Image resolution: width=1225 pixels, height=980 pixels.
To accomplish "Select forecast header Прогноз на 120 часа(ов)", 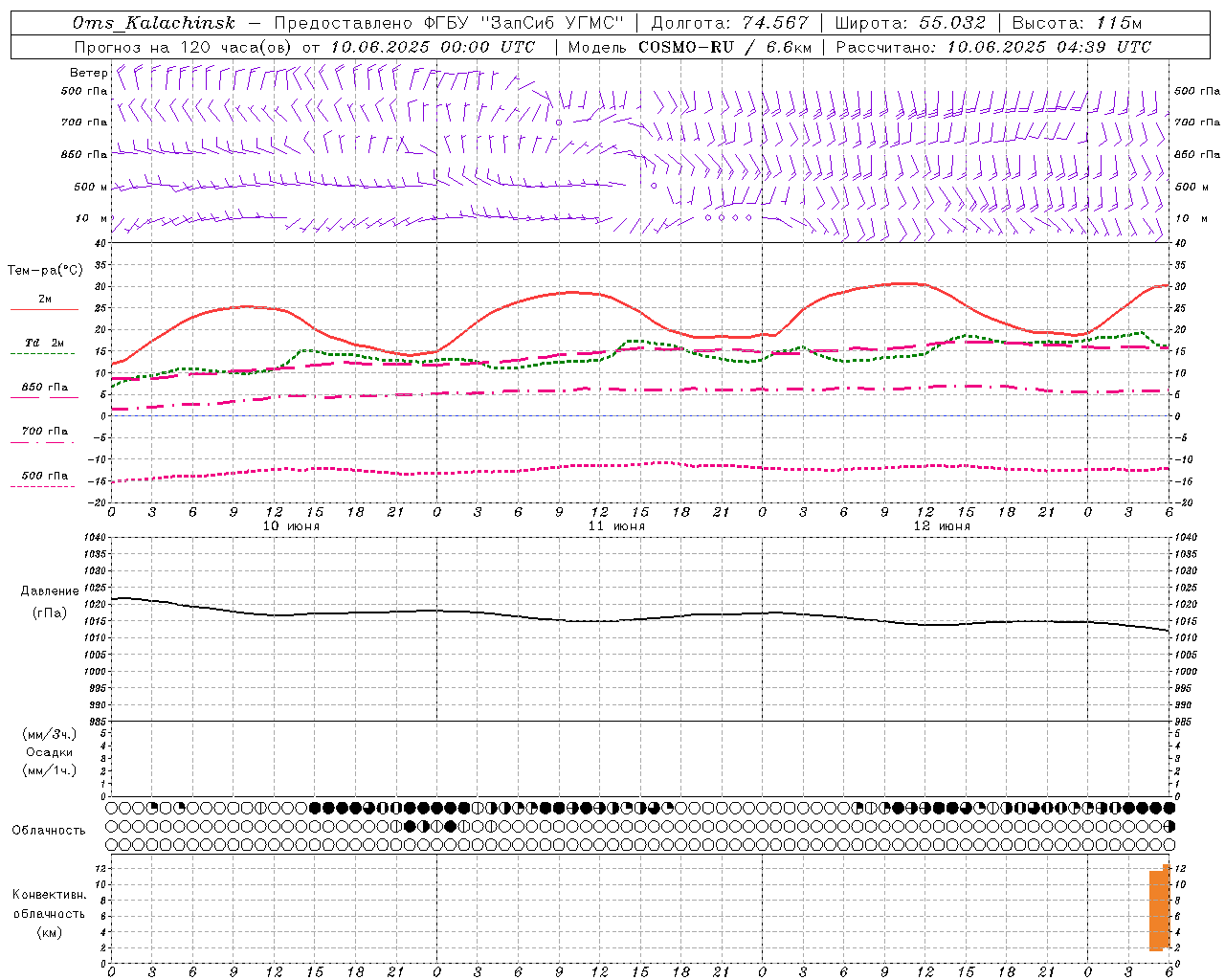I will [184, 47].
